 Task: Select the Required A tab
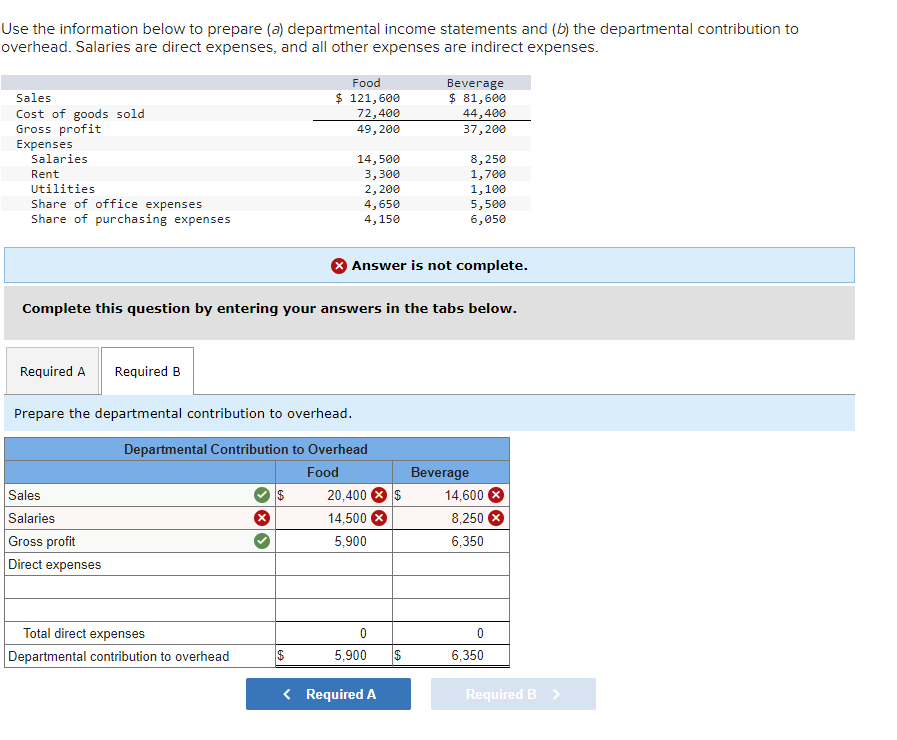[x=52, y=370]
